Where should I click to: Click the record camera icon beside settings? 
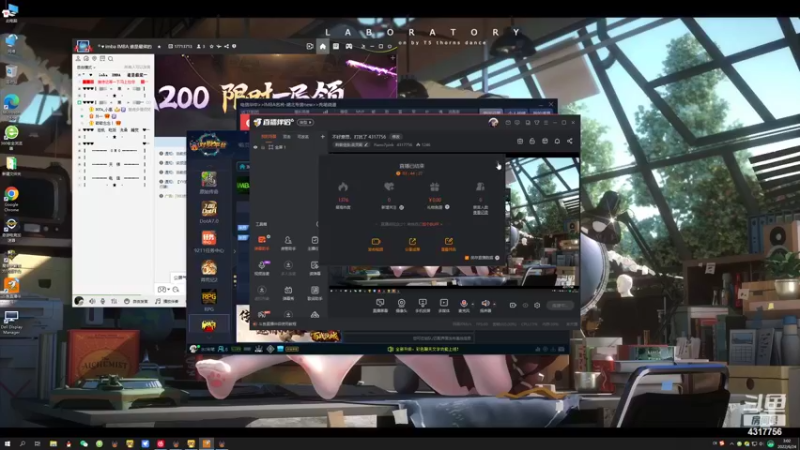coord(513,305)
